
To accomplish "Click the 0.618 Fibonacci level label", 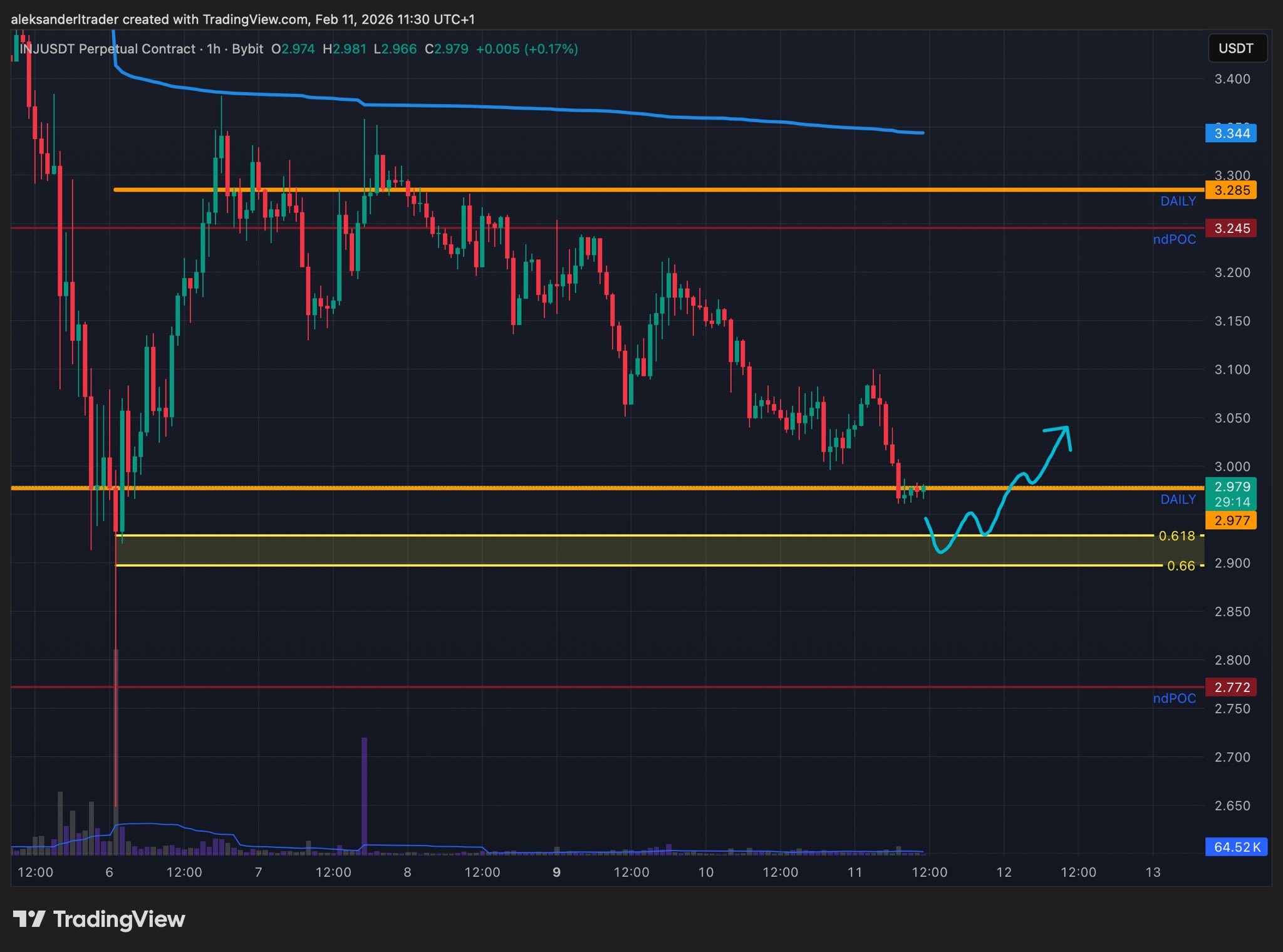I will [1177, 536].
